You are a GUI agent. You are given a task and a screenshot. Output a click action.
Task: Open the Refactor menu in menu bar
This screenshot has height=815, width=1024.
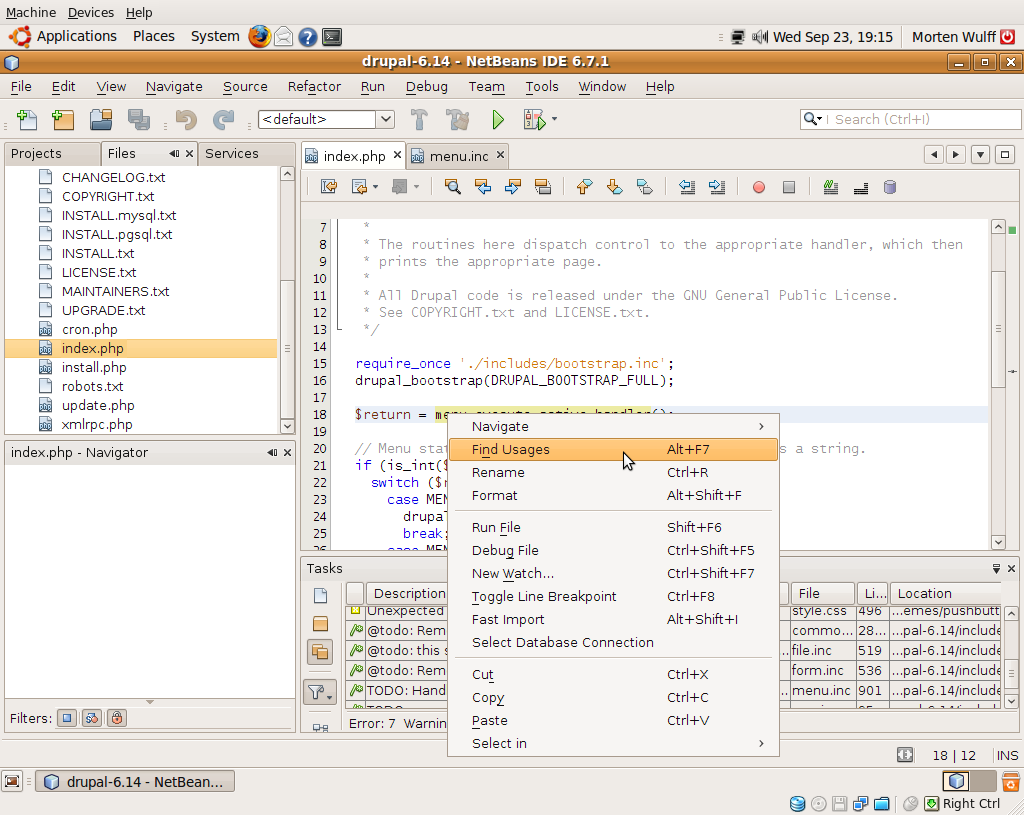coord(314,86)
